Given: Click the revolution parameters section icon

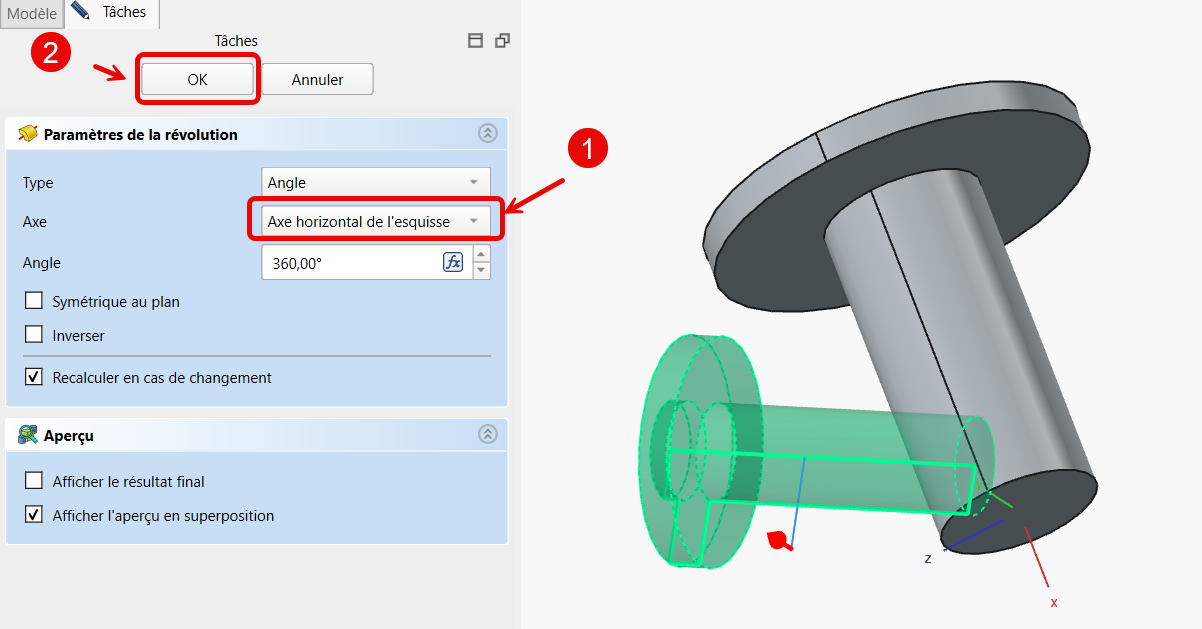Looking at the screenshot, I should click(x=28, y=134).
